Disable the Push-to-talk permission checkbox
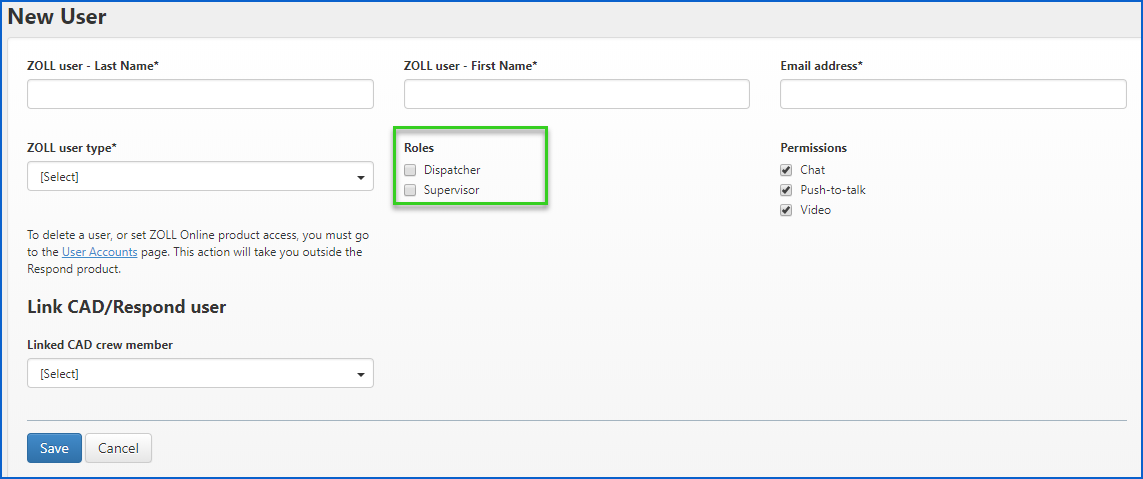The width and height of the screenshot is (1143, 479). (786, 190)
